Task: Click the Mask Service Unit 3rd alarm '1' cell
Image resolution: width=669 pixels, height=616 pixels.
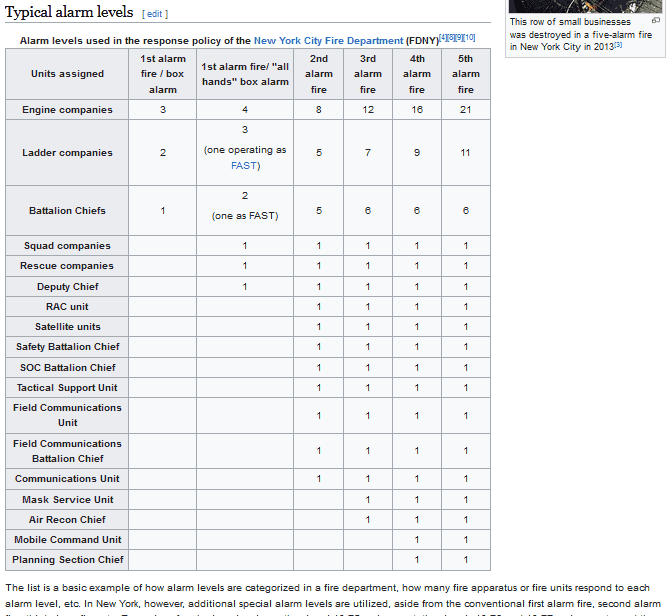Action: coord(368,500)
